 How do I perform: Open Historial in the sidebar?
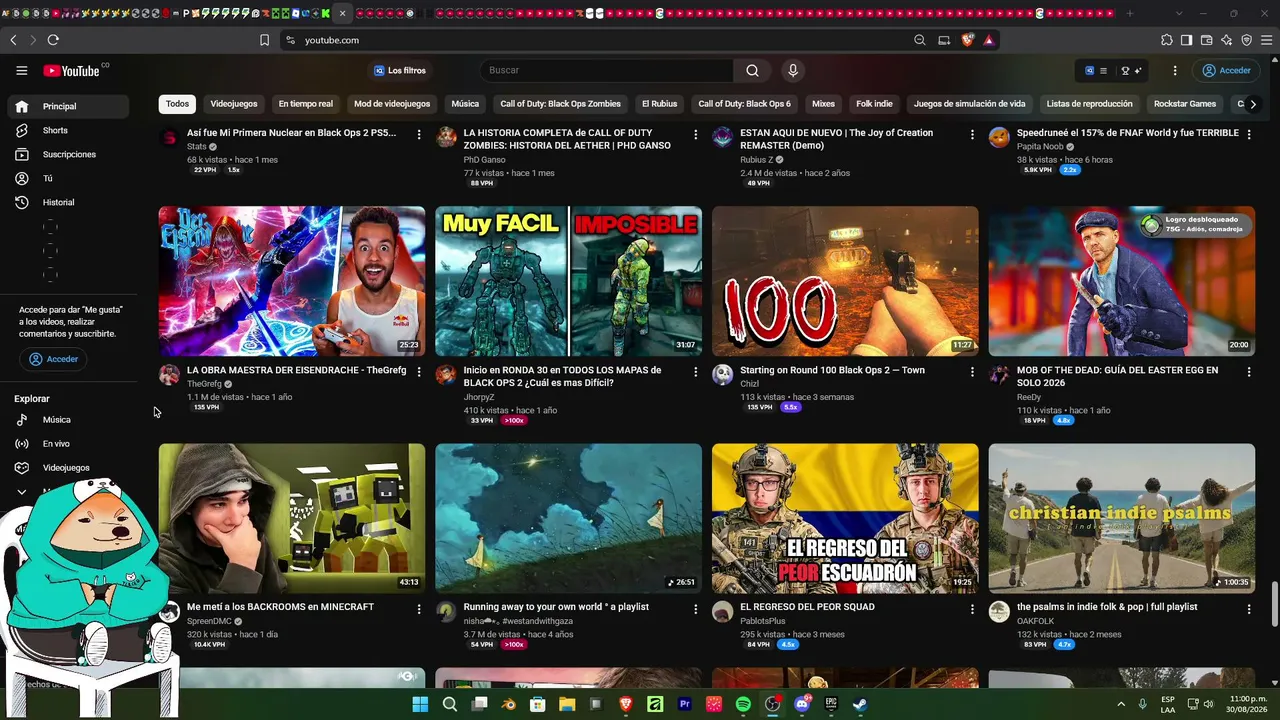pos(68,202)
